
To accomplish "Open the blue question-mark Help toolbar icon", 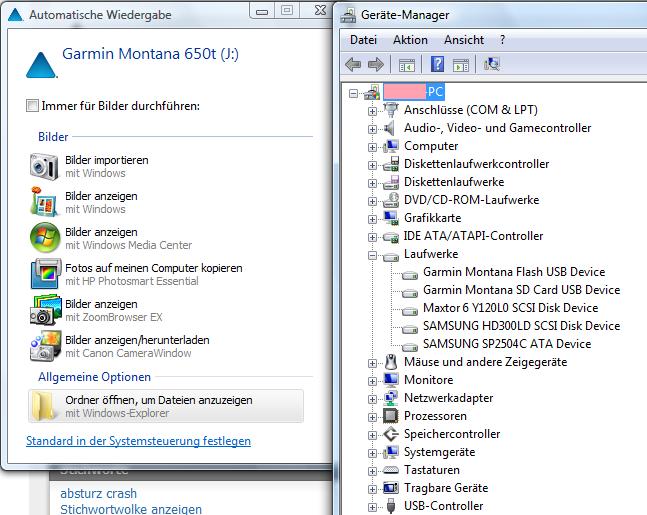I will pyautogui.click(x=437, y=64).
